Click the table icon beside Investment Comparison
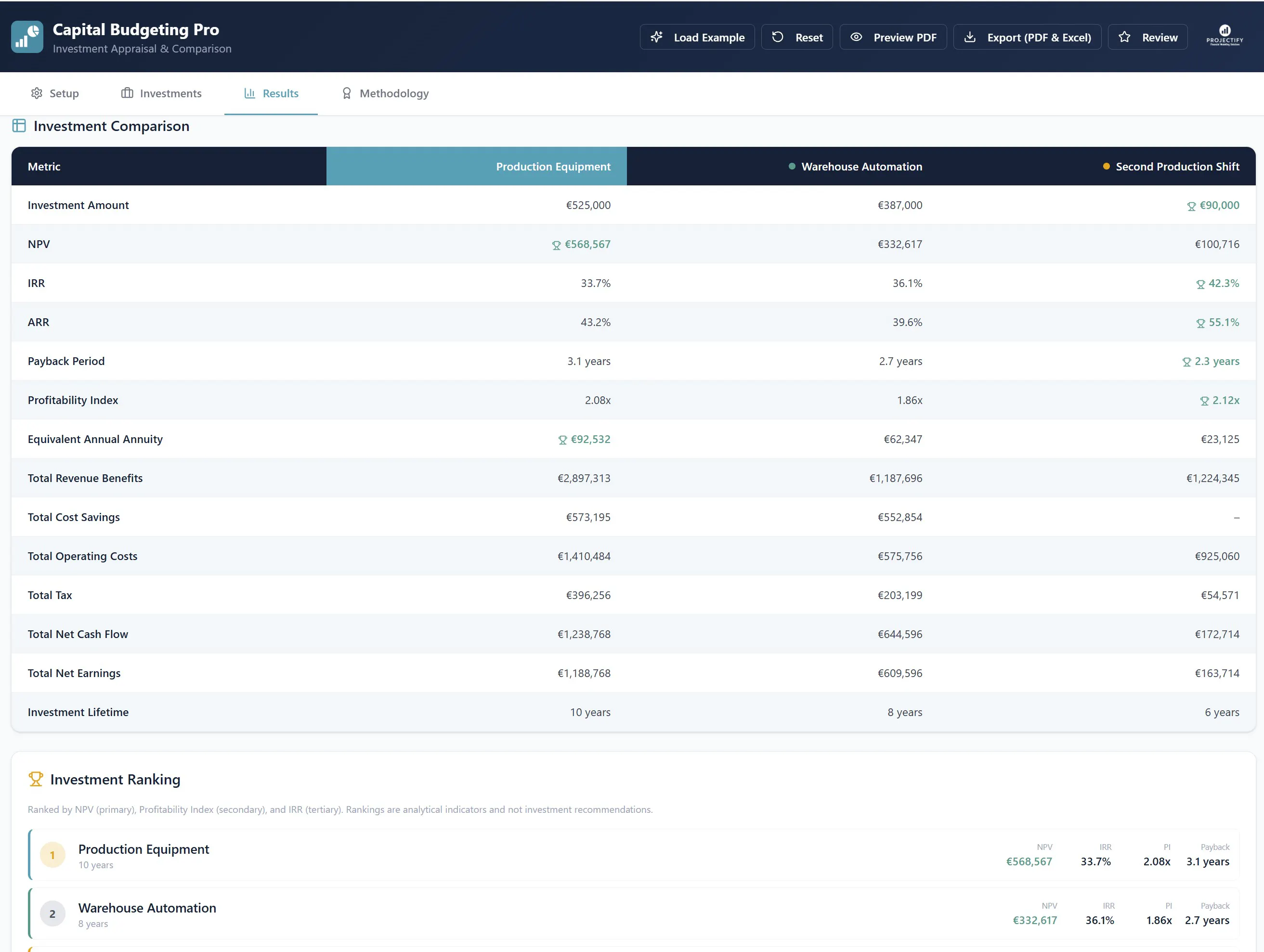Viewport: 1264px width, 952px height. pos(19,126)
